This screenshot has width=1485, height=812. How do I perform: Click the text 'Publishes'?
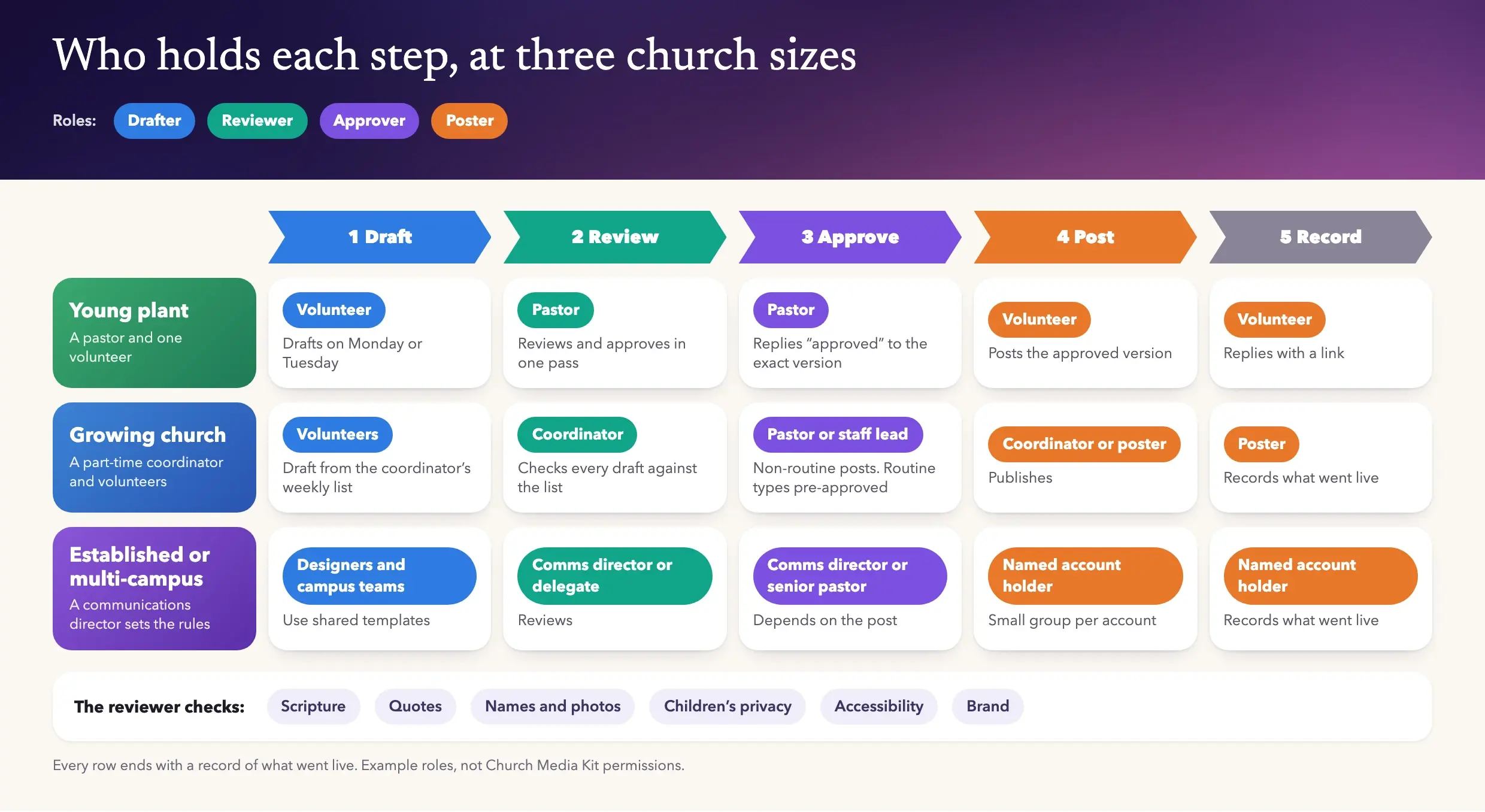1020,478
